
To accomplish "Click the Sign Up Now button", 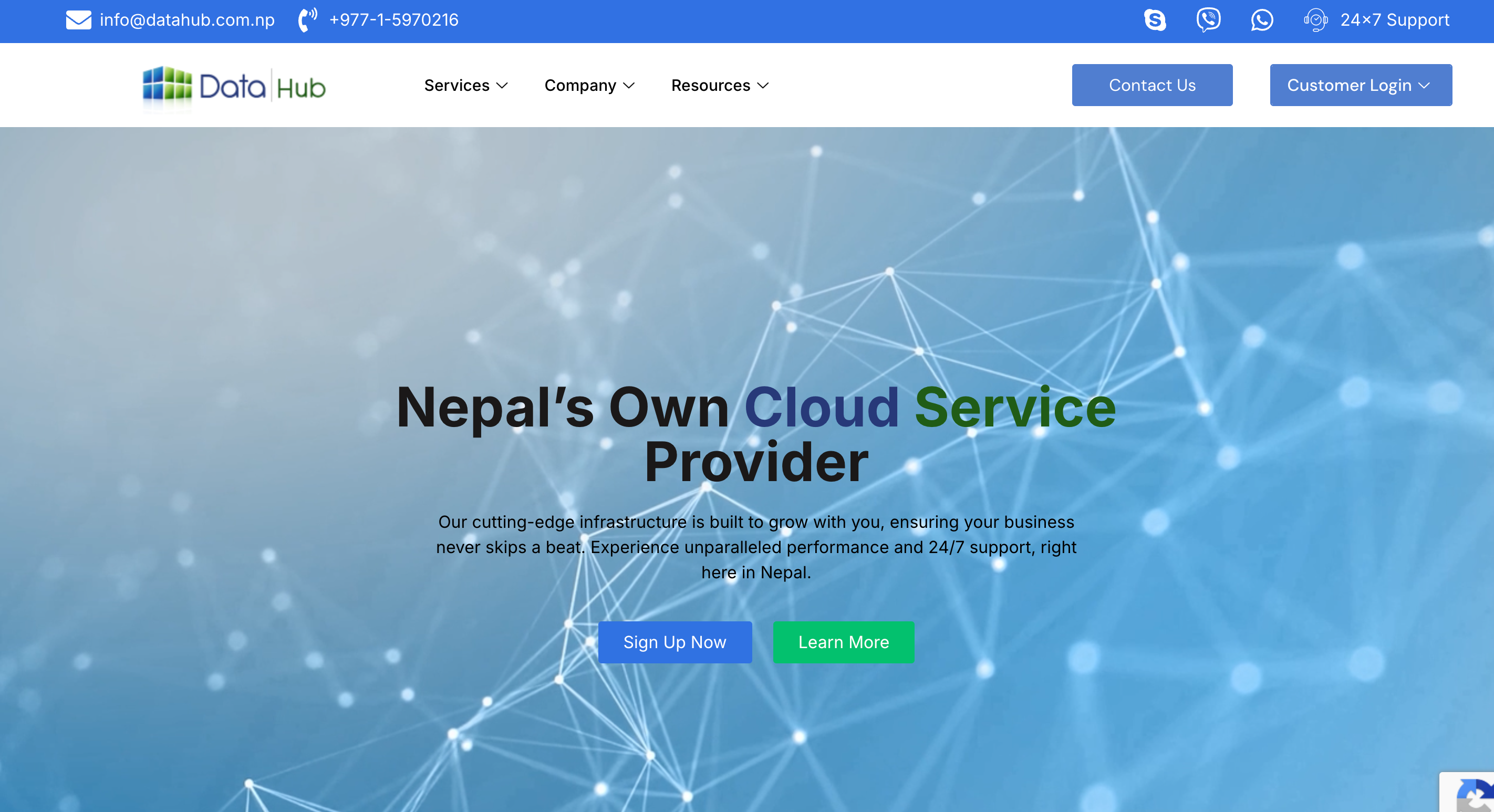I will 675,642.
